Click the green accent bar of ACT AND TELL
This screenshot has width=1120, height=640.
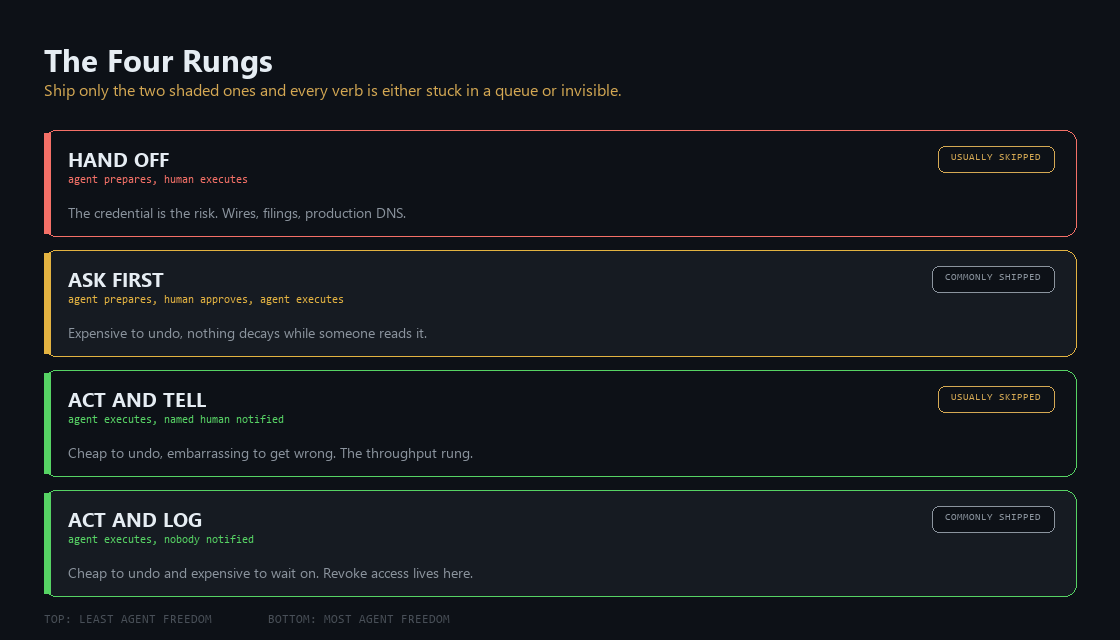point(47,424)
